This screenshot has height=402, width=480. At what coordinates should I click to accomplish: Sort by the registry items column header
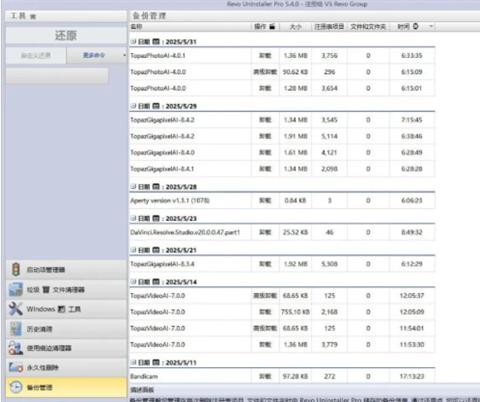[329, 26]
